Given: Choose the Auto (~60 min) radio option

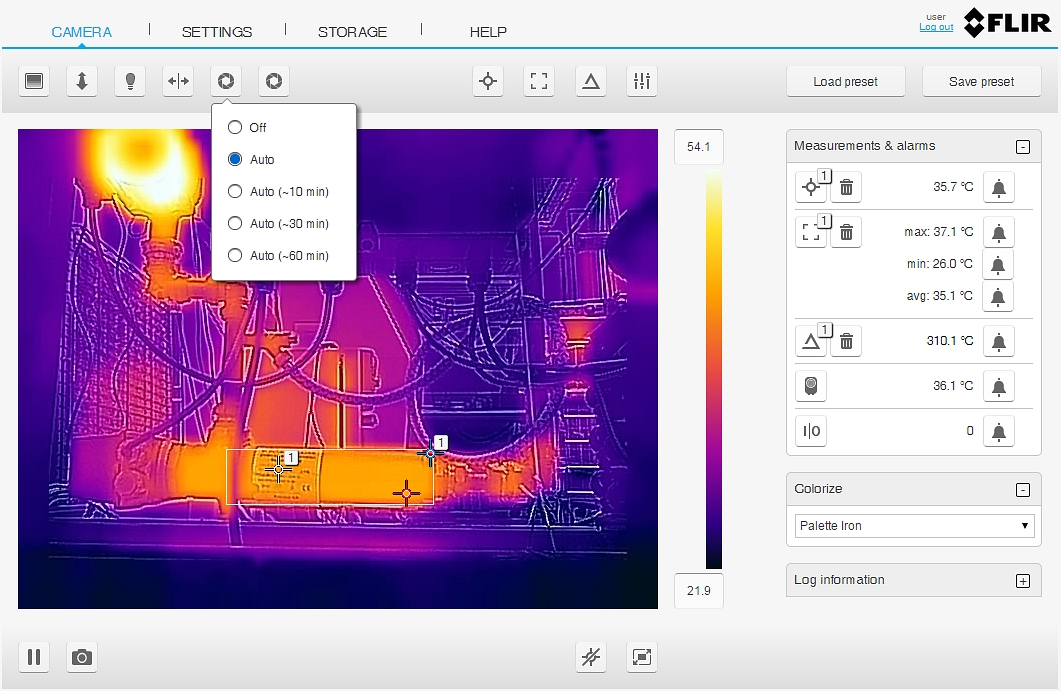Looking at the screenshot, I should pos(235,256).
